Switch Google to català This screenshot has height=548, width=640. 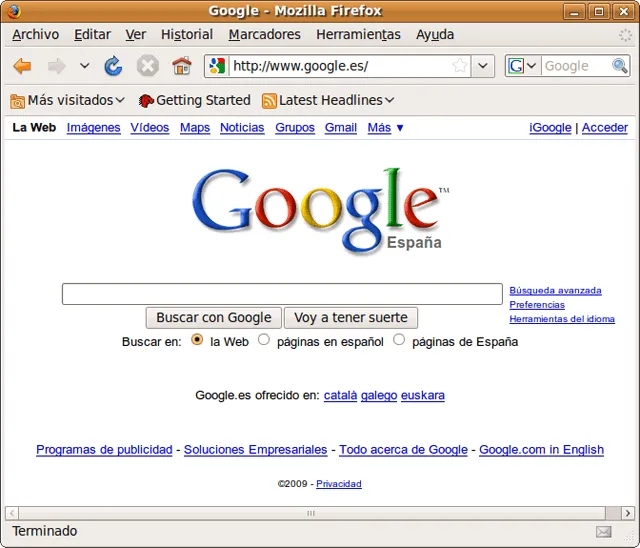(340, 395)
